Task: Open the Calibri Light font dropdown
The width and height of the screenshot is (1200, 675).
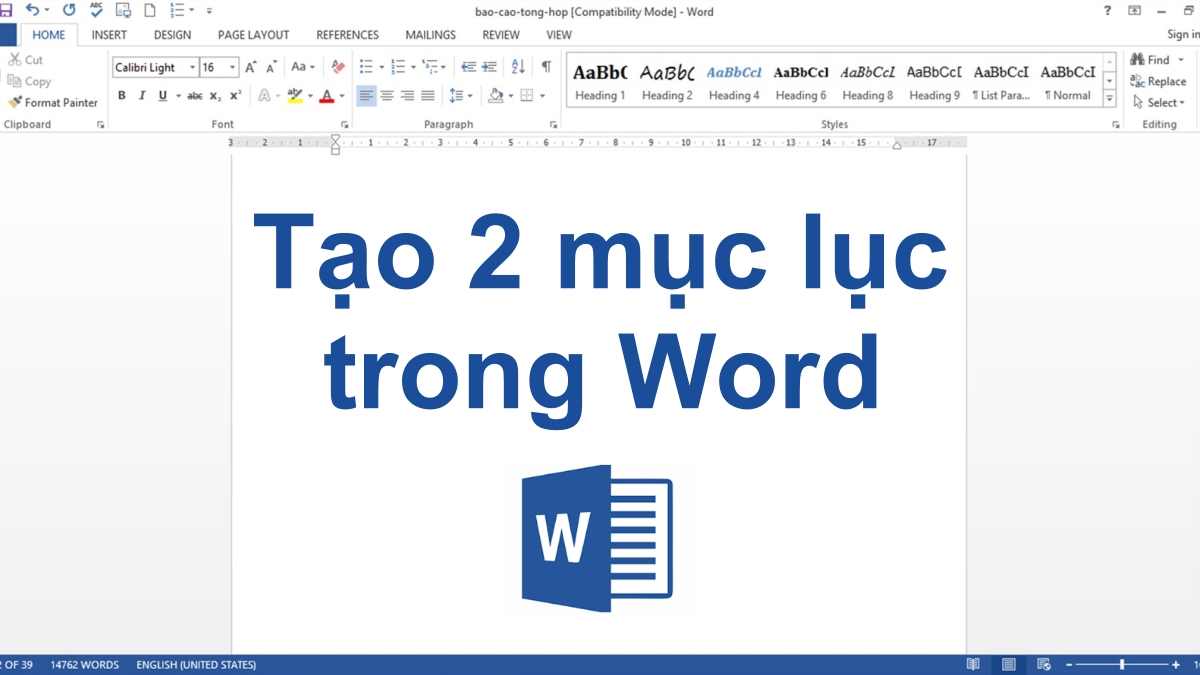Action: [x=193, y=68]
